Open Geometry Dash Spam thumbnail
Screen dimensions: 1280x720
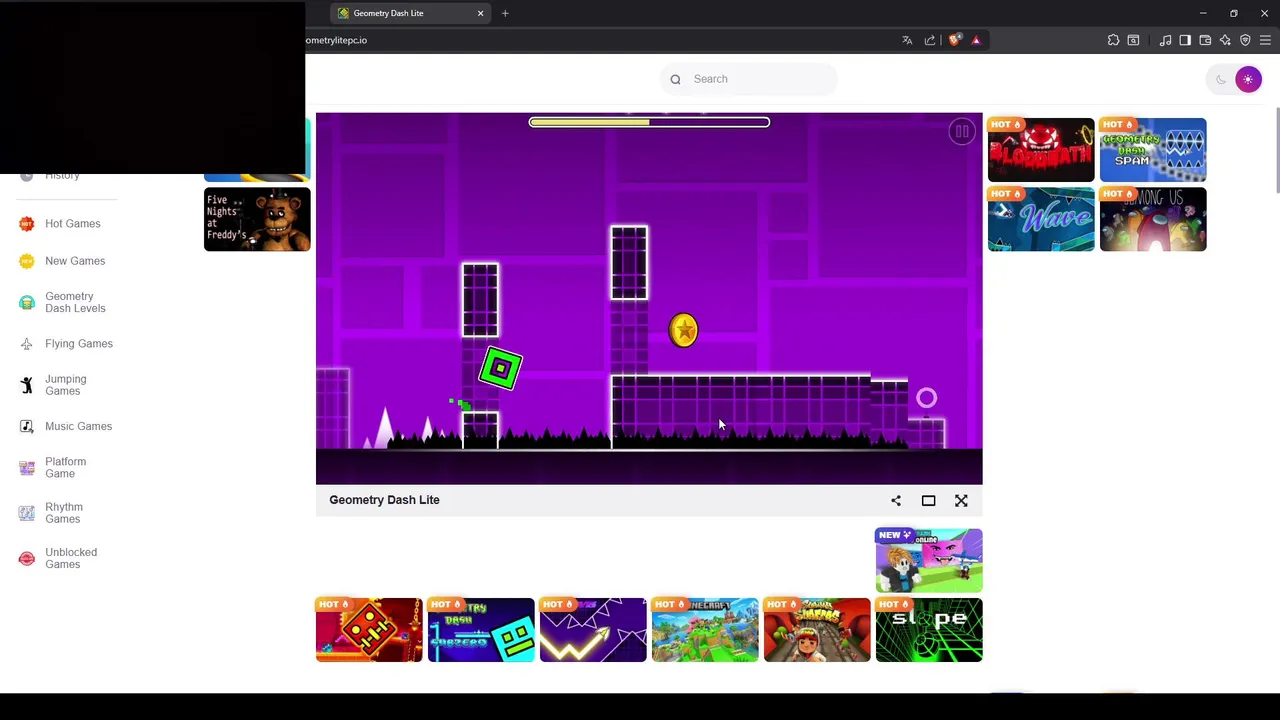point(1153,150)
